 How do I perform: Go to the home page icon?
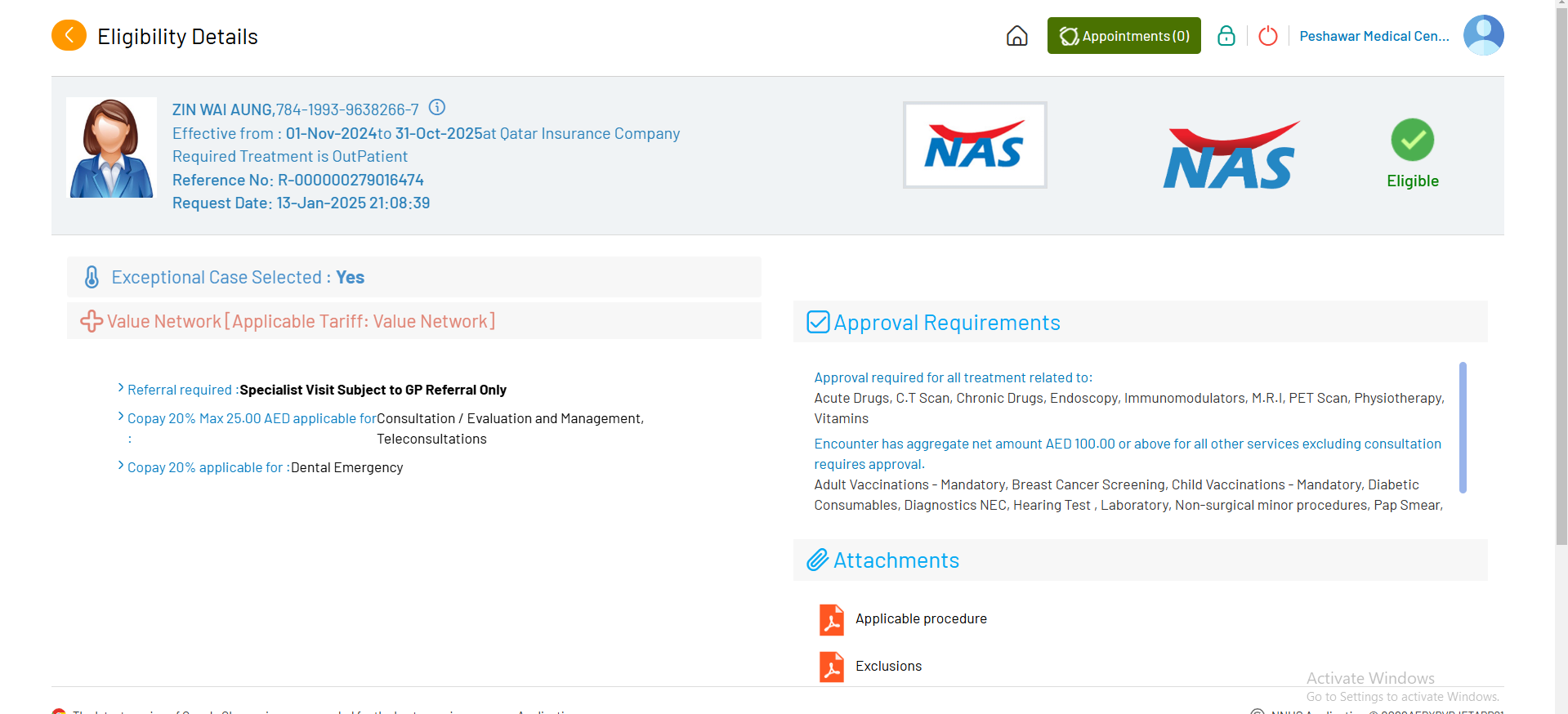pyautogui.click(x=1016, y=36)
